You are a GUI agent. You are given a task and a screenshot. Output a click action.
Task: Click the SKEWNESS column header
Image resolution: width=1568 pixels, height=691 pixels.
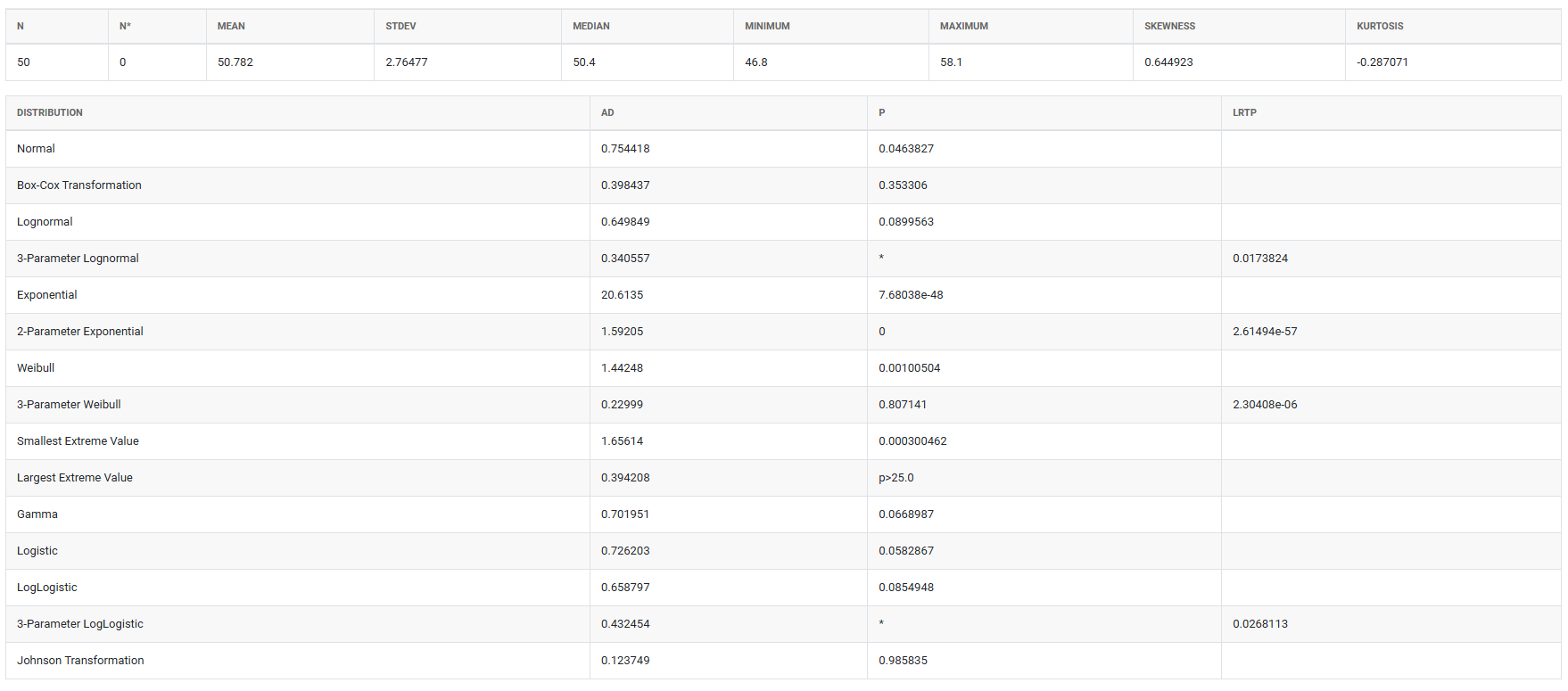1169,26
